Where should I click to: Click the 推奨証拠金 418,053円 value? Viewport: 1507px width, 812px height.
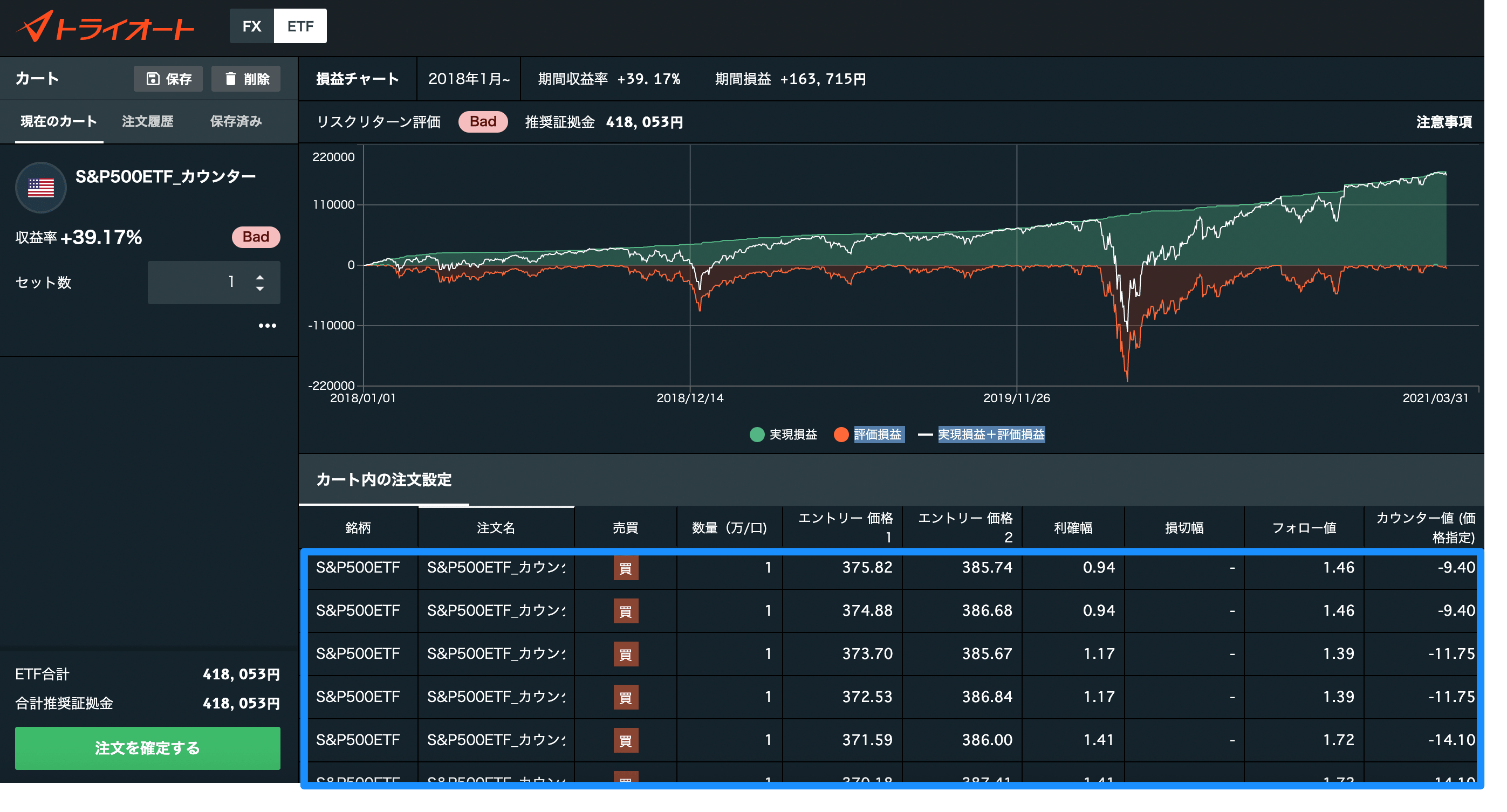coord(644,122)
